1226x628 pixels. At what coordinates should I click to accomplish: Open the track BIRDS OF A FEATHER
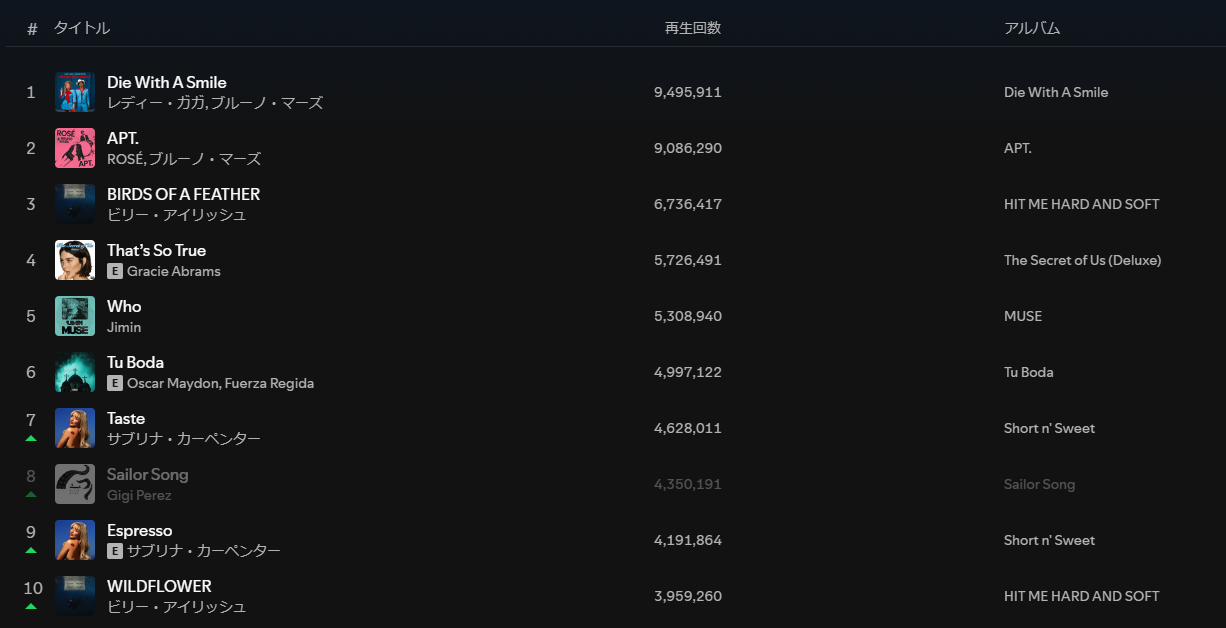coord(184,194)
